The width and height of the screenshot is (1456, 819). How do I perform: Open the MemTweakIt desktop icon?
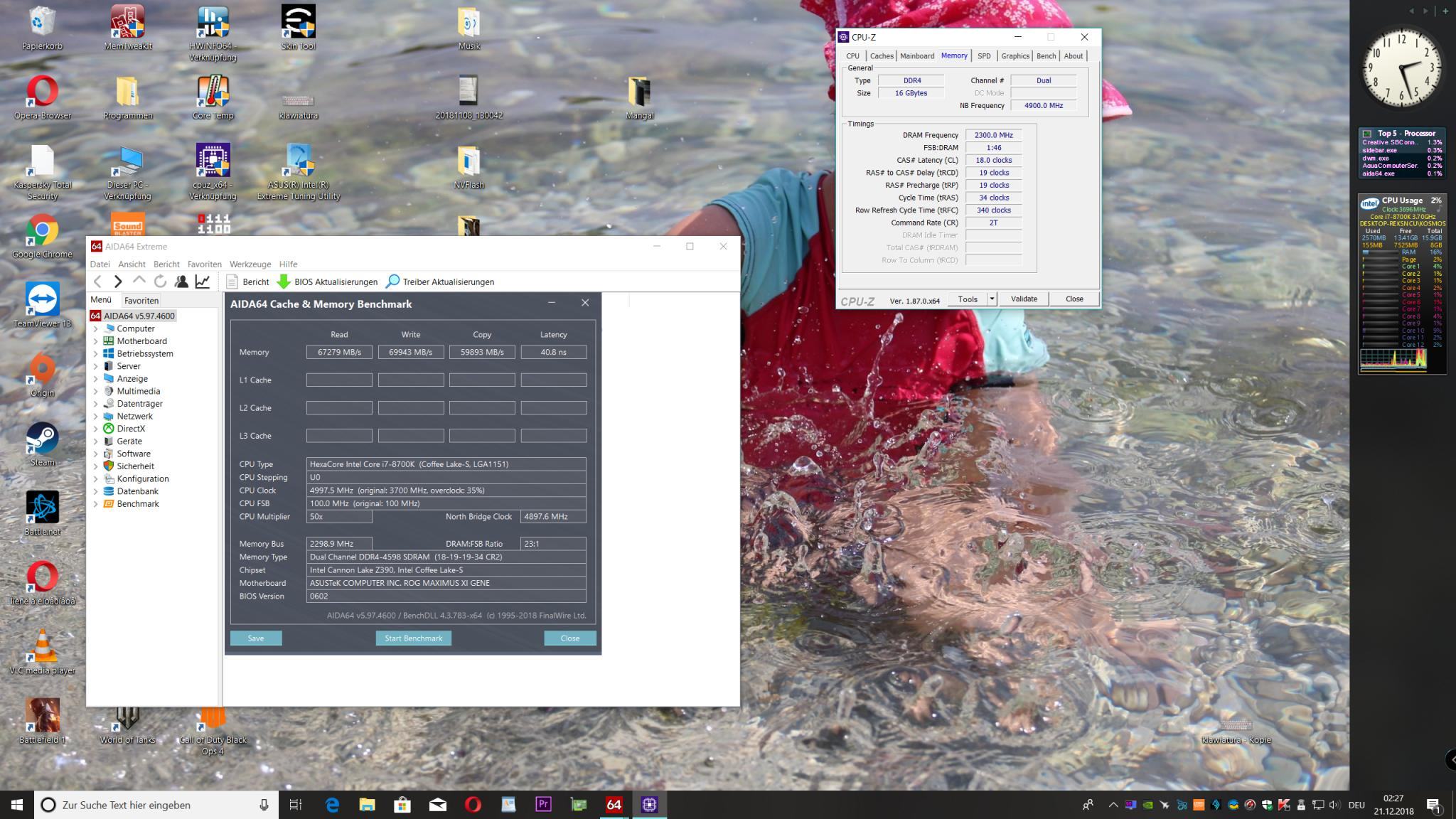[x=128, y=28]
